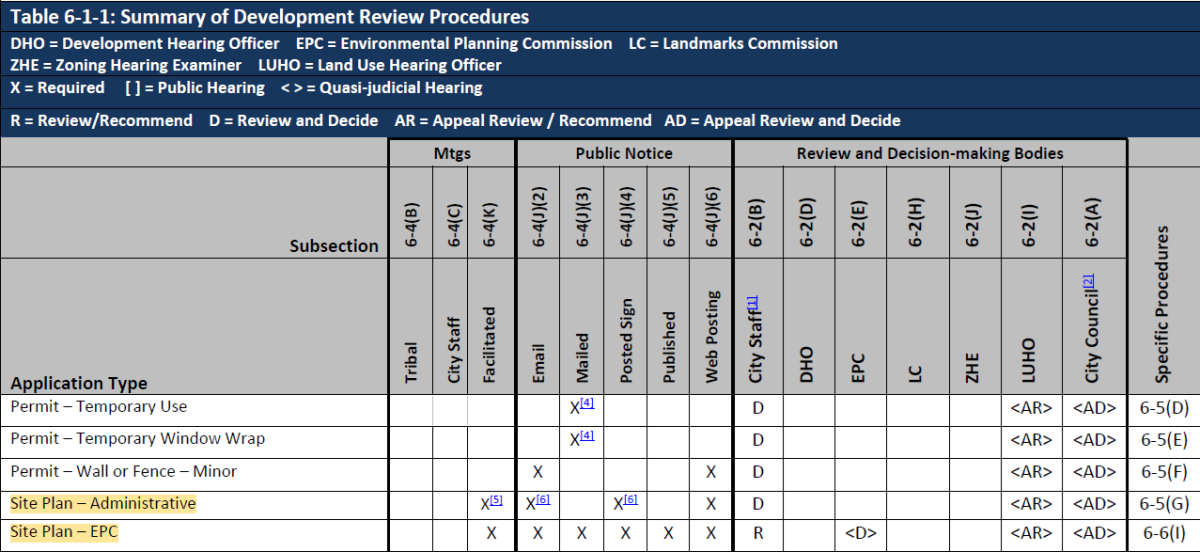Open footnote 1 link beside City Staff

pyautogui.click(x=752, y=301)
